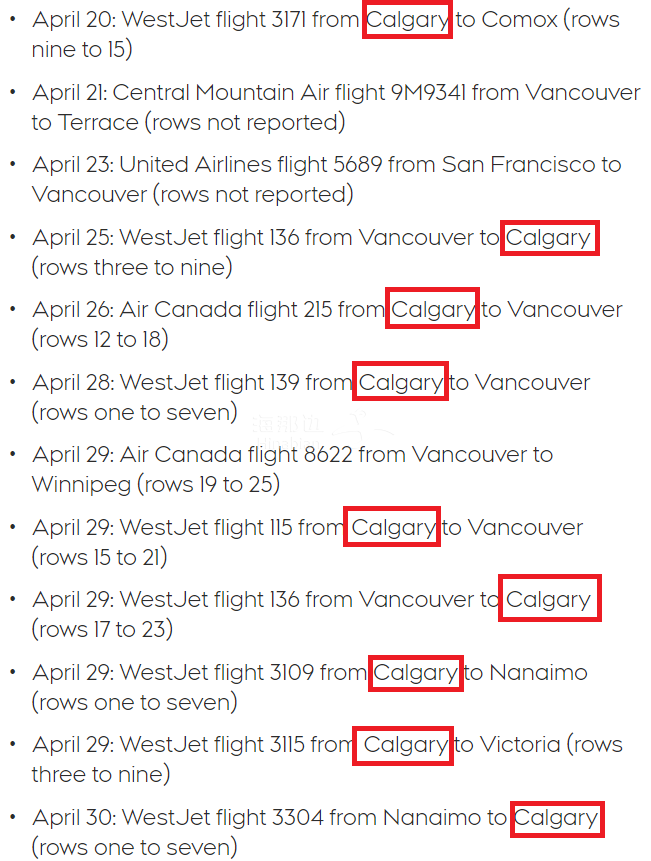Click Calgary in April 29 flight 136 entry

point(549,598)
